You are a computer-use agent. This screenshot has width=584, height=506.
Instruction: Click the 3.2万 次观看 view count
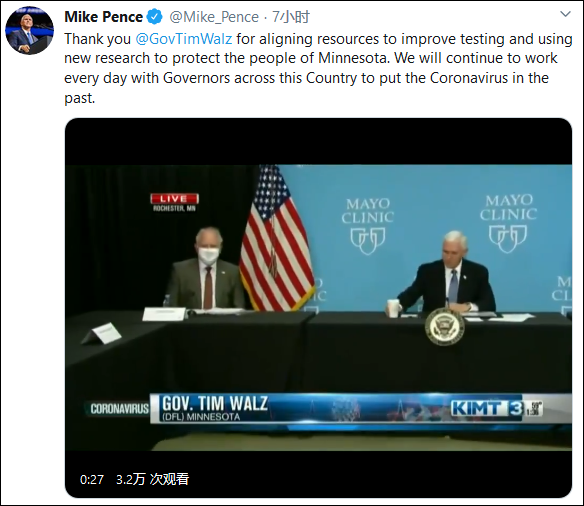click(x=152, y=479)
